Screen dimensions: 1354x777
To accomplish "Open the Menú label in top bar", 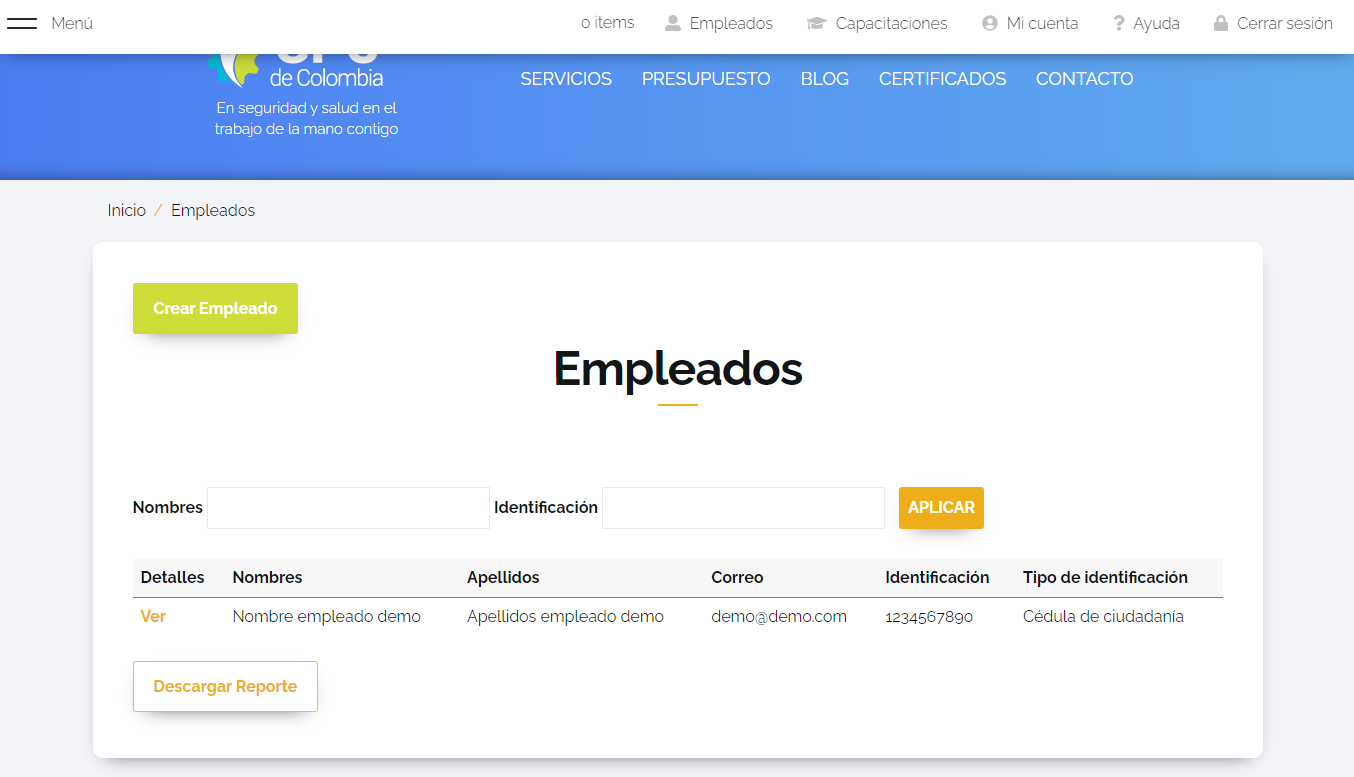I will click(72, 23).
